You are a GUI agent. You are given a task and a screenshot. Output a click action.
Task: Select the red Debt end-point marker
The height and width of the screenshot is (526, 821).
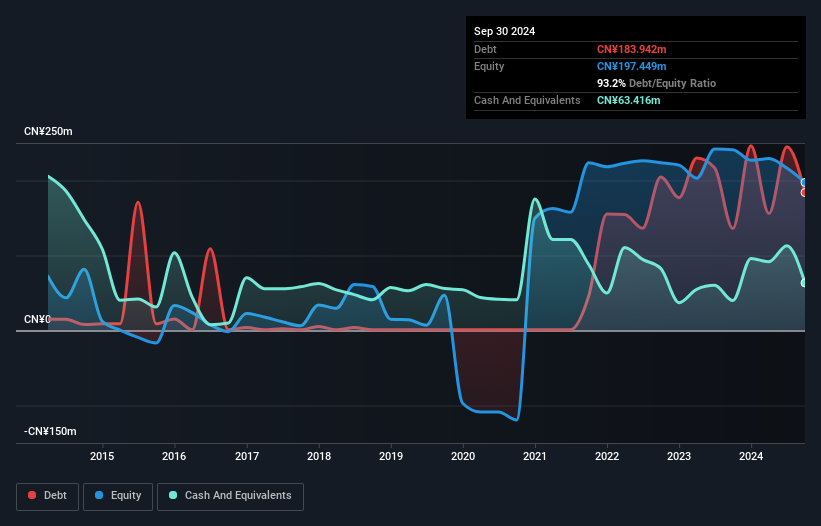click(x=804, y=193)
